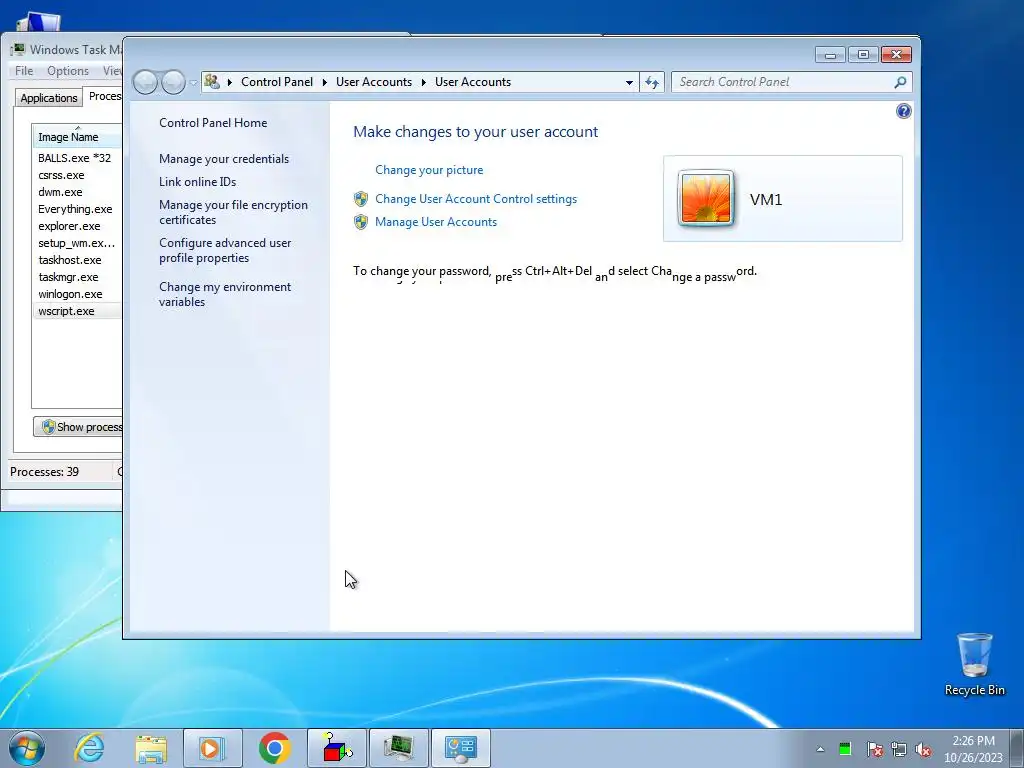
Task: Sort by Image Name column header
Action: coord(77,137)
